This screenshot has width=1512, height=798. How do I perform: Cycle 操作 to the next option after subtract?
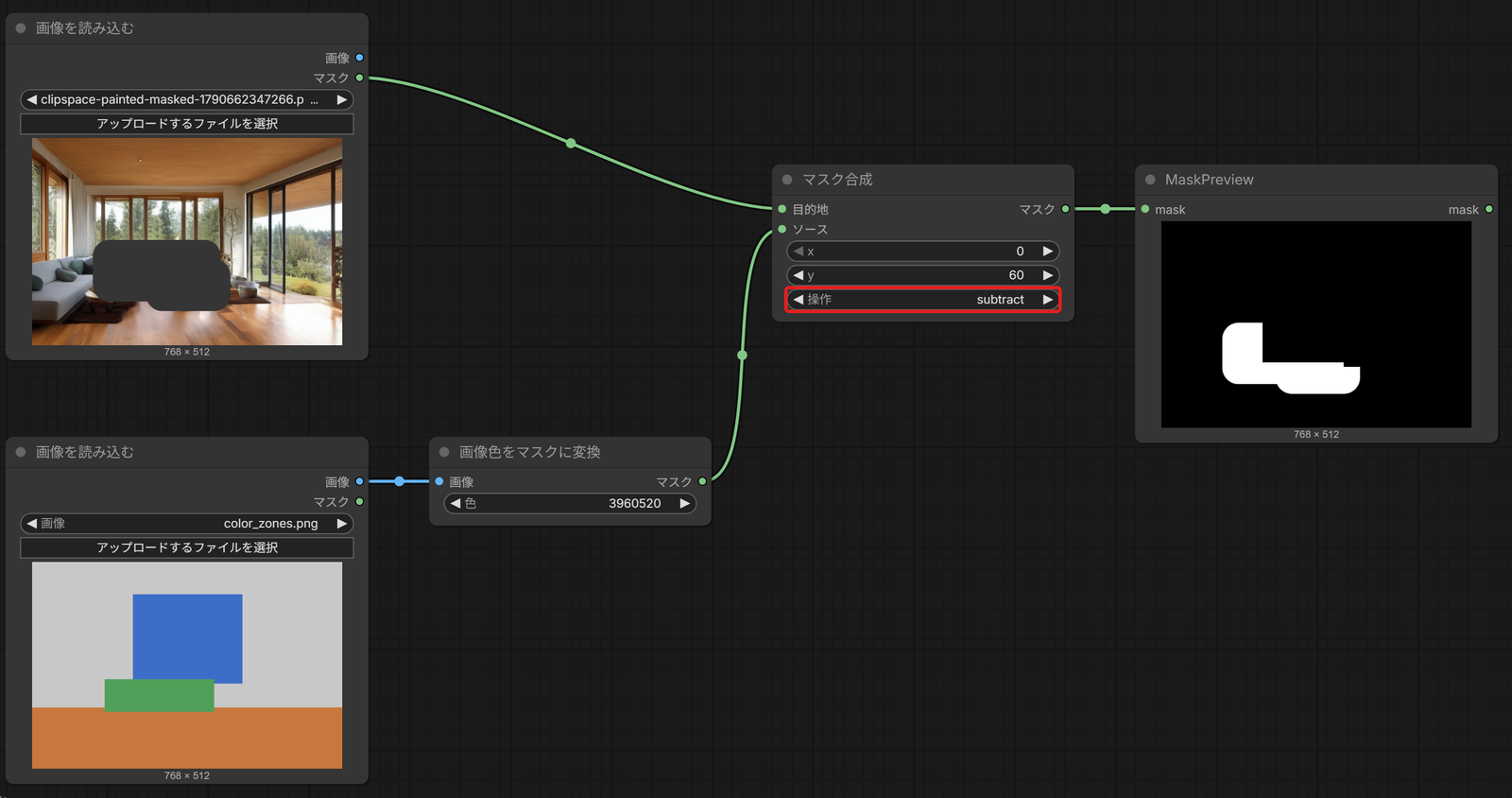[1047, 300]
